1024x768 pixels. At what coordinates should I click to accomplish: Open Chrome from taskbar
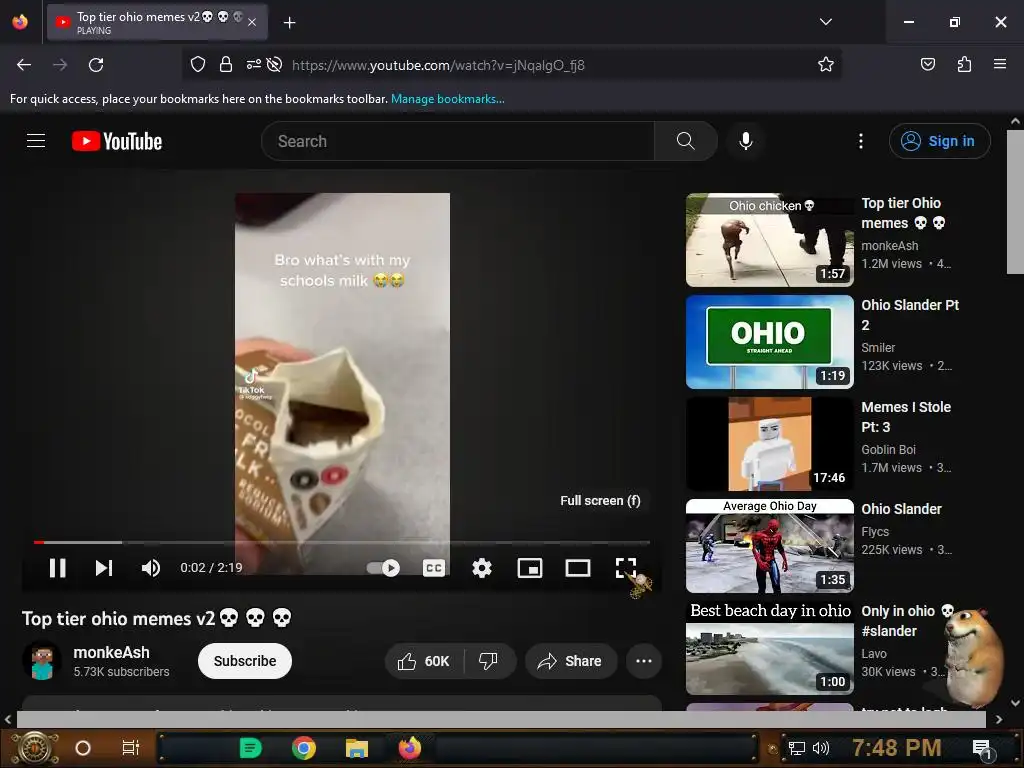coord(304,748)
